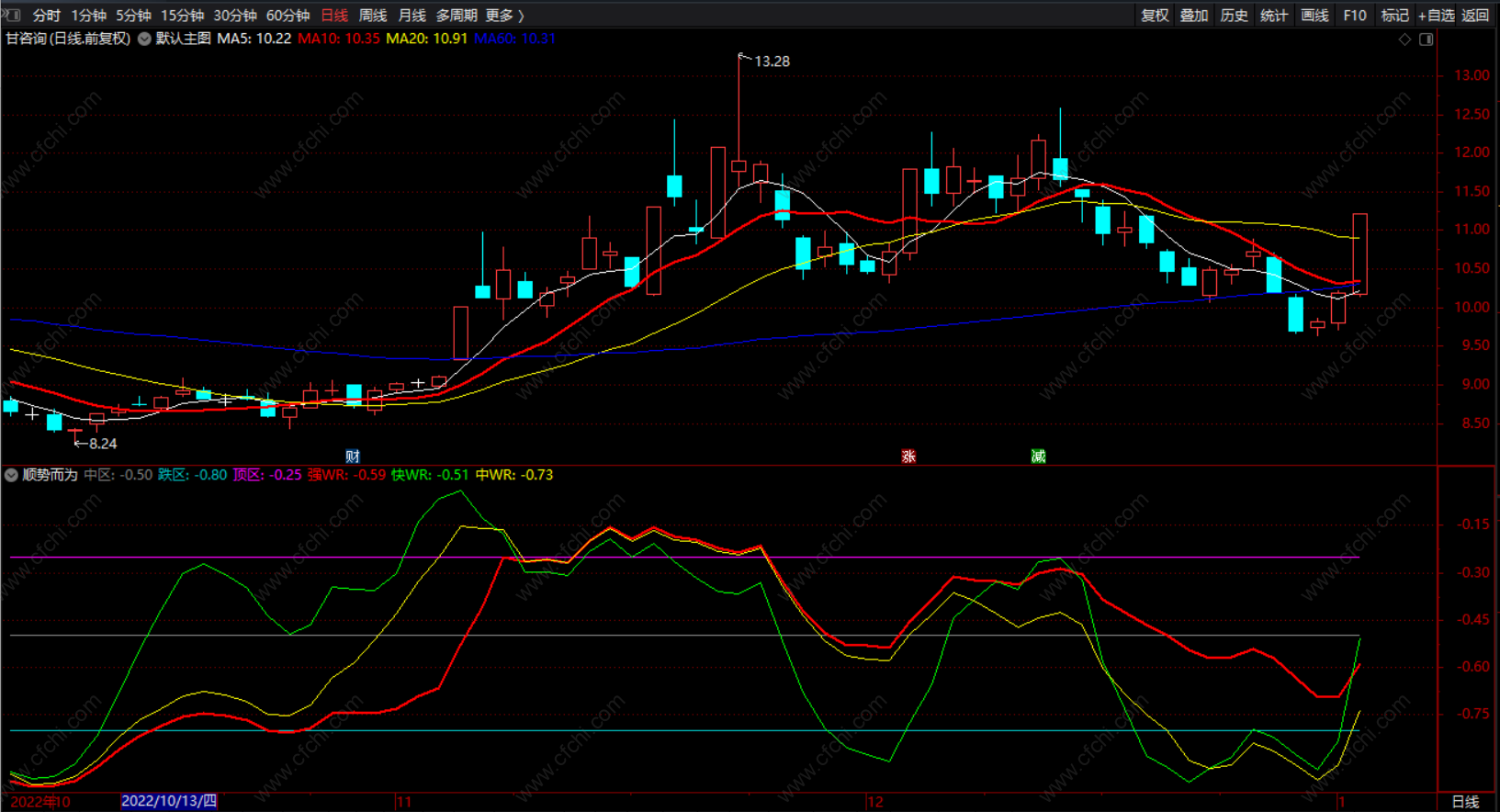This screenshot has width=1500, height=812.
Task: Click the blue 财 event marker icon
Action: (353, 457)
